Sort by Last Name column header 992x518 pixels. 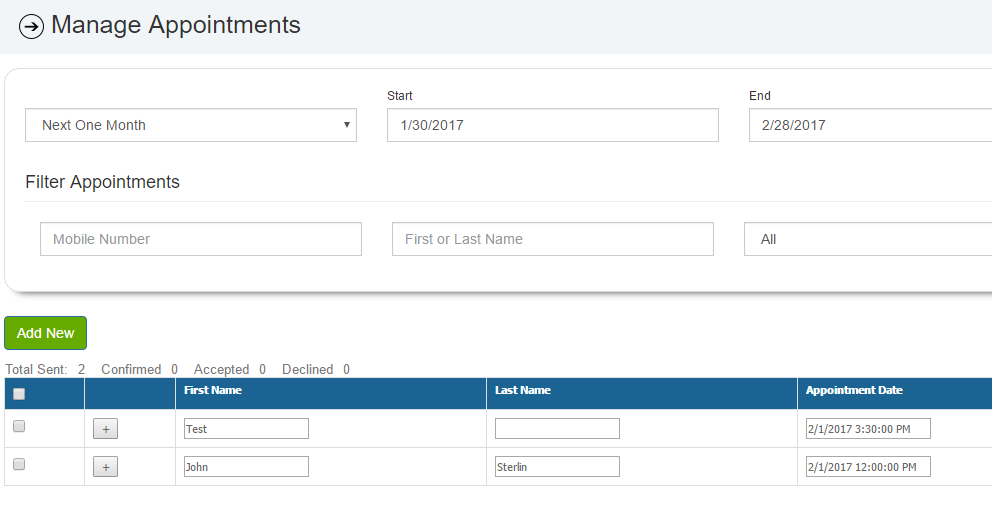523,390
